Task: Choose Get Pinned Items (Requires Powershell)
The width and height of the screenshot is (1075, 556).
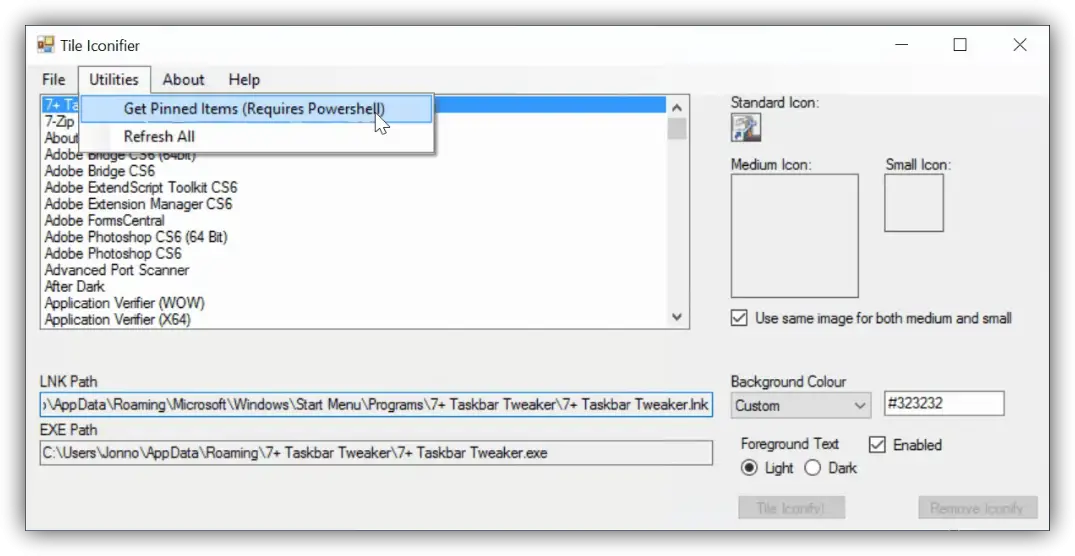Action: point(256,109)
